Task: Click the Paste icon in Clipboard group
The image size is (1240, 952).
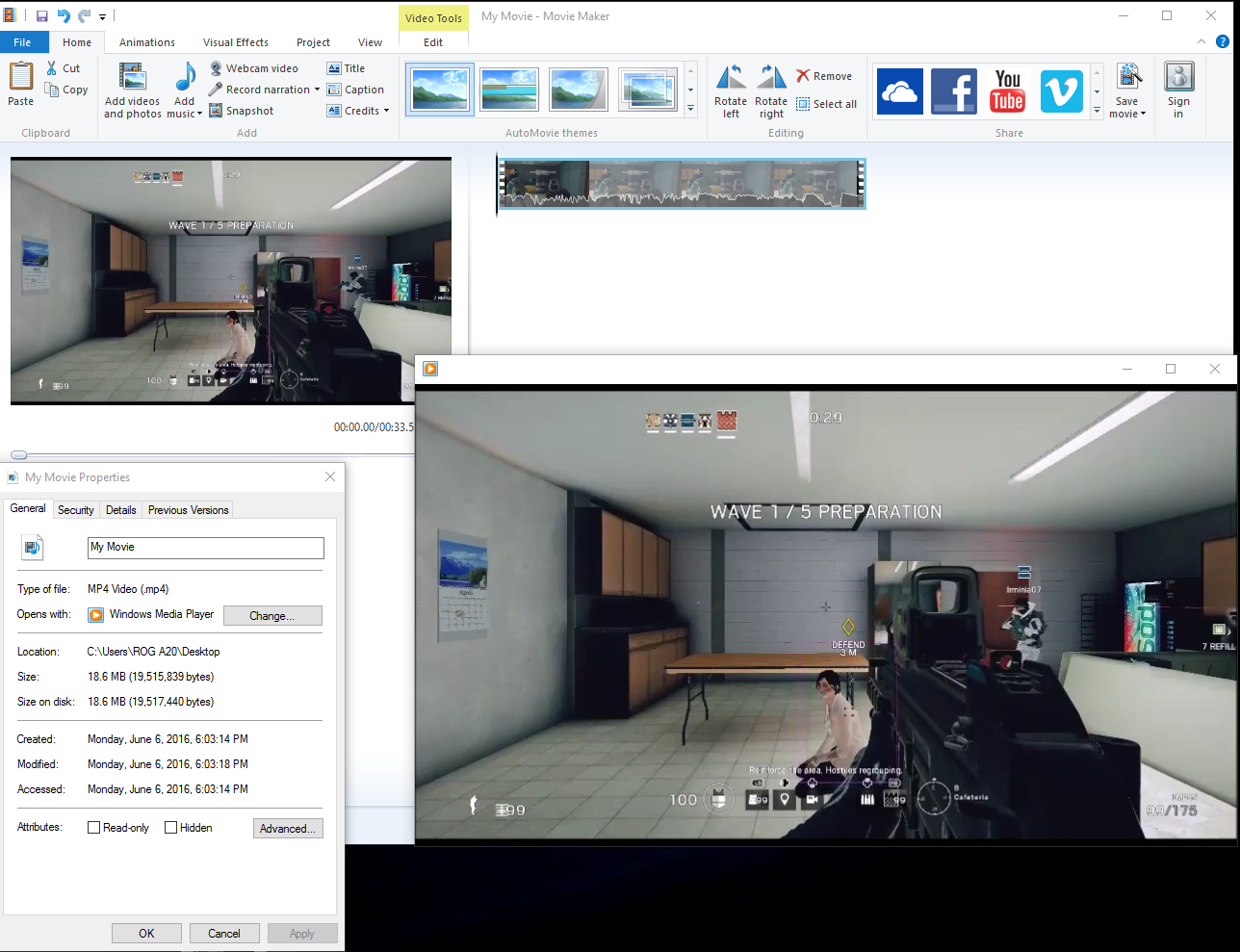Action: (x=21, y=76)
